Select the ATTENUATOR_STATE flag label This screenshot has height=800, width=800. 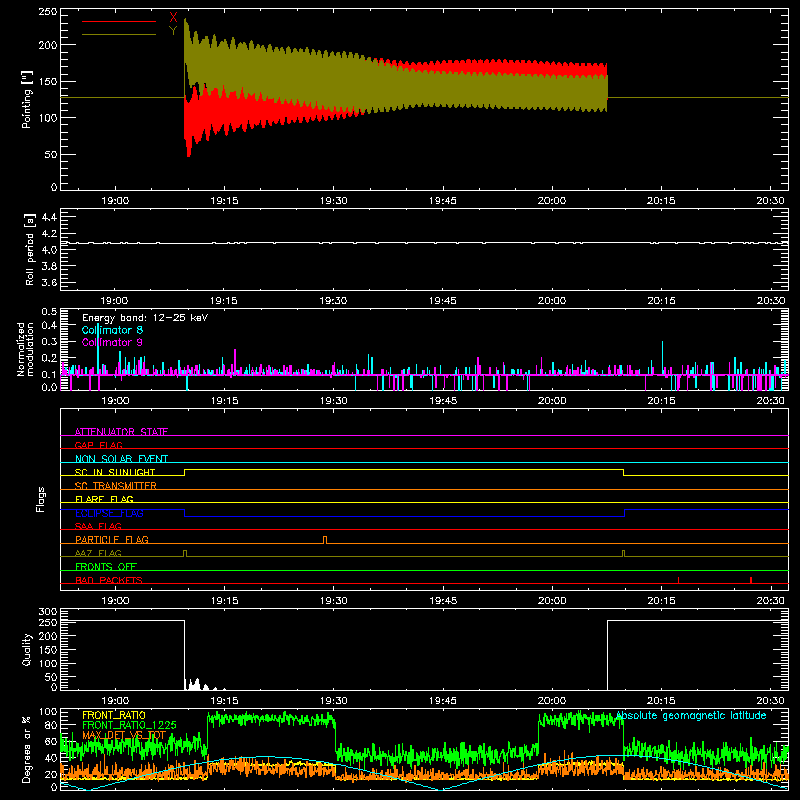(121, 432)
